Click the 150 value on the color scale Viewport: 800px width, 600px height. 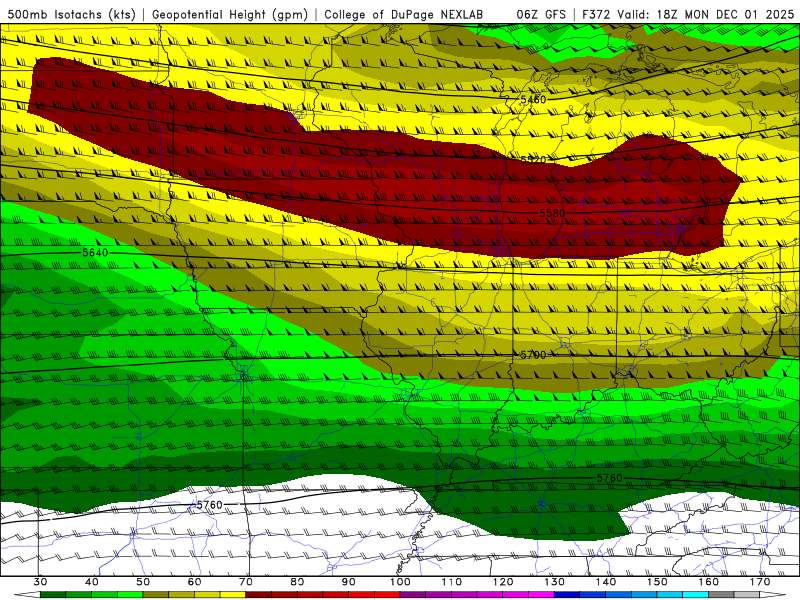(658, 582)
